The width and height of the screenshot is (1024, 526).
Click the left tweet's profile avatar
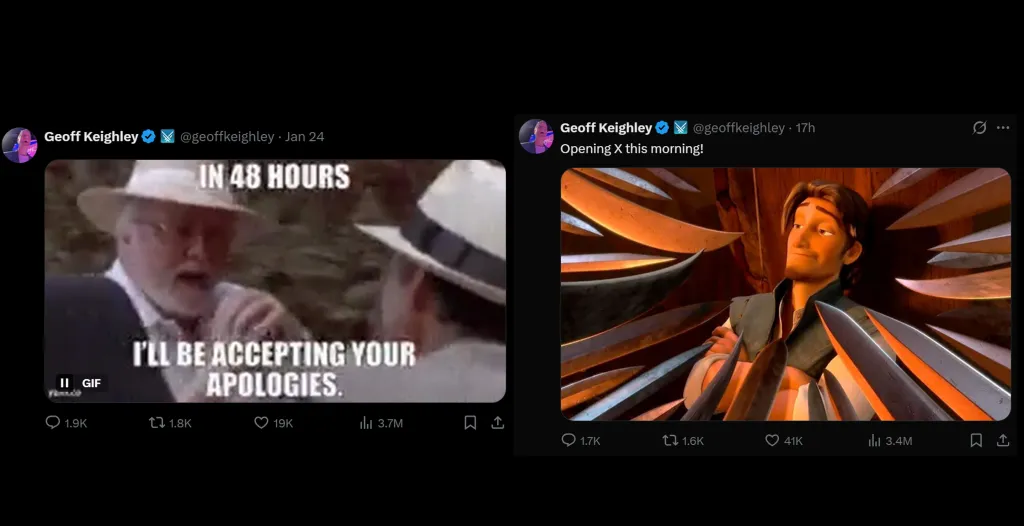20,145
